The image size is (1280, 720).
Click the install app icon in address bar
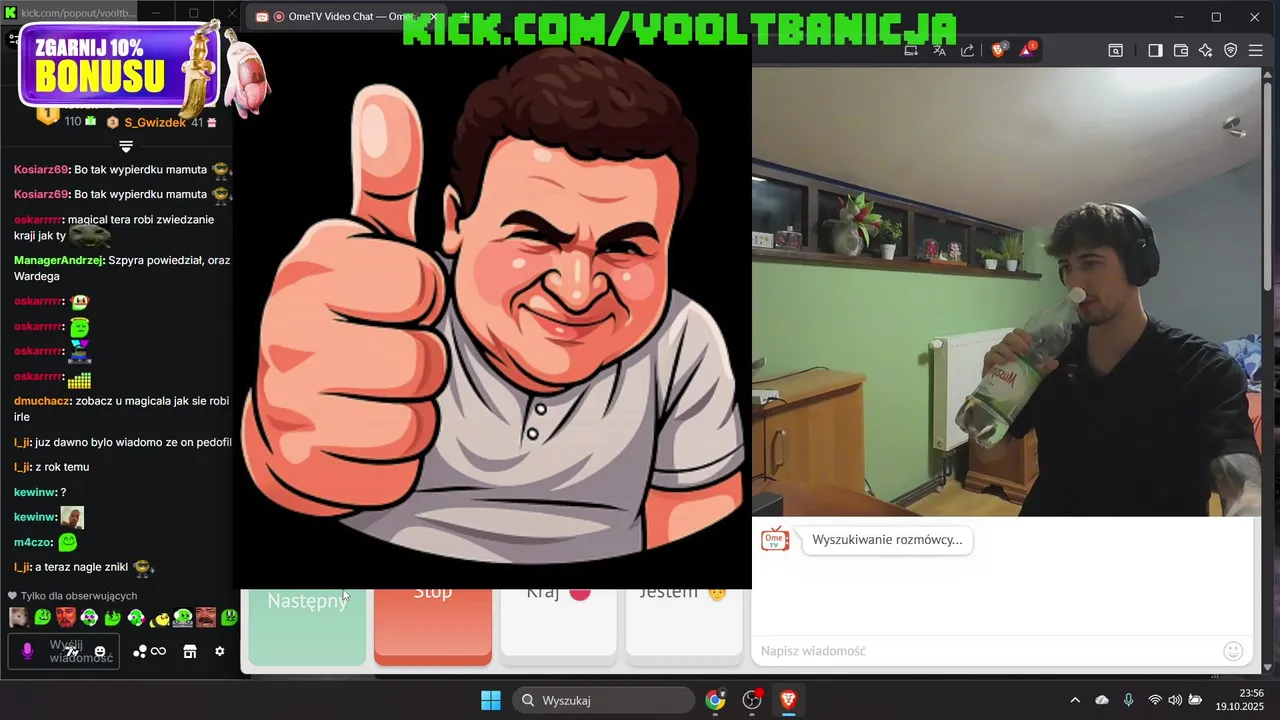coord(911,50)
